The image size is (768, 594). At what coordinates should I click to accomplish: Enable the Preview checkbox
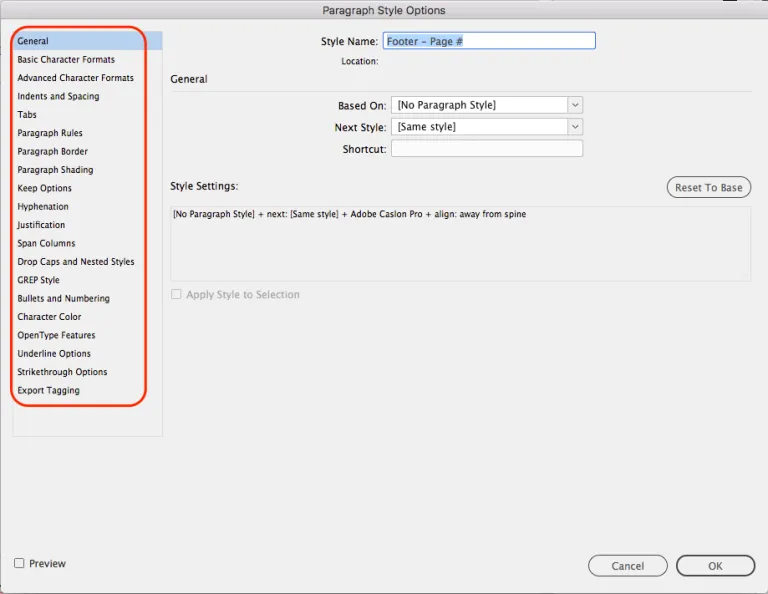pyautogui.click(x=19, y=563)
